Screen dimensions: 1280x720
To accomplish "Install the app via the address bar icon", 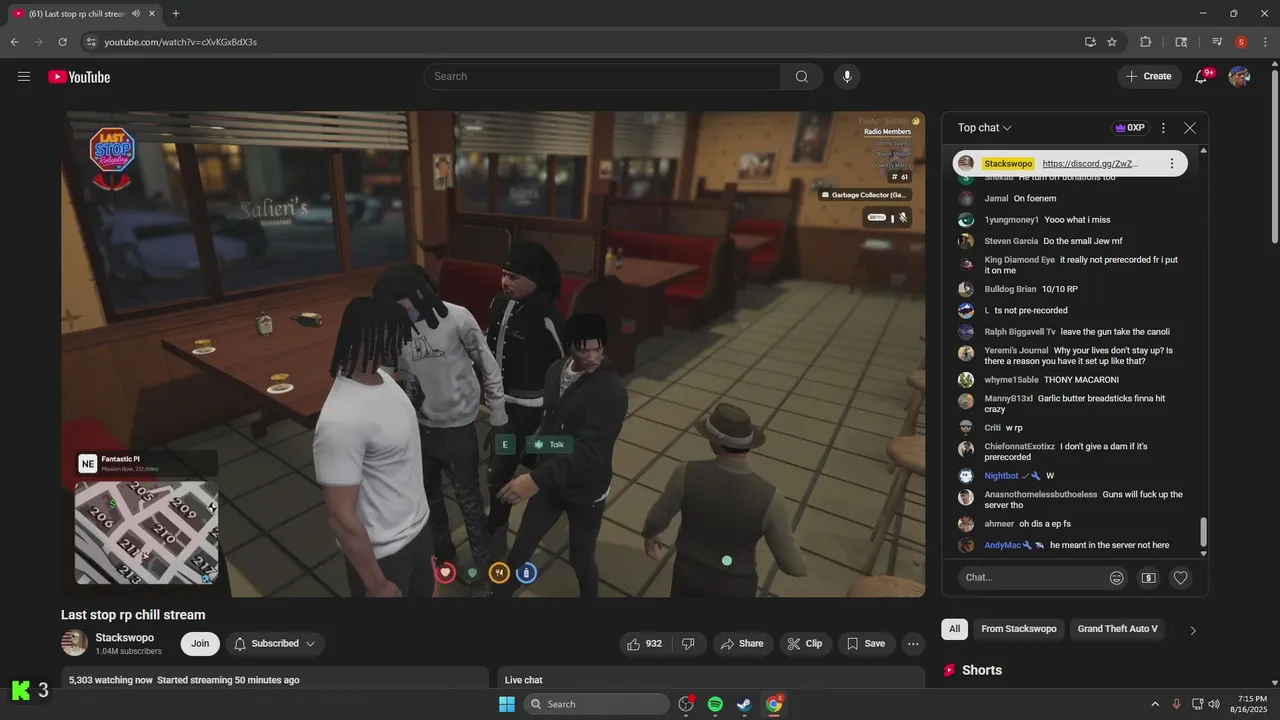I will tap(1090, 42).
